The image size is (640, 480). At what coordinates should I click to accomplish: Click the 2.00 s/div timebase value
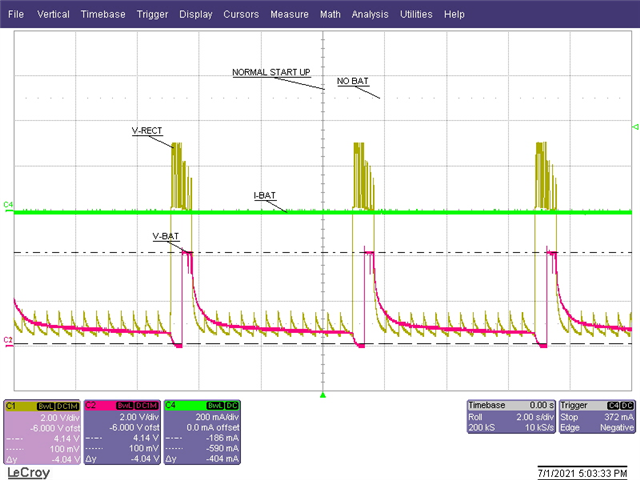click(x=535, y=417)
